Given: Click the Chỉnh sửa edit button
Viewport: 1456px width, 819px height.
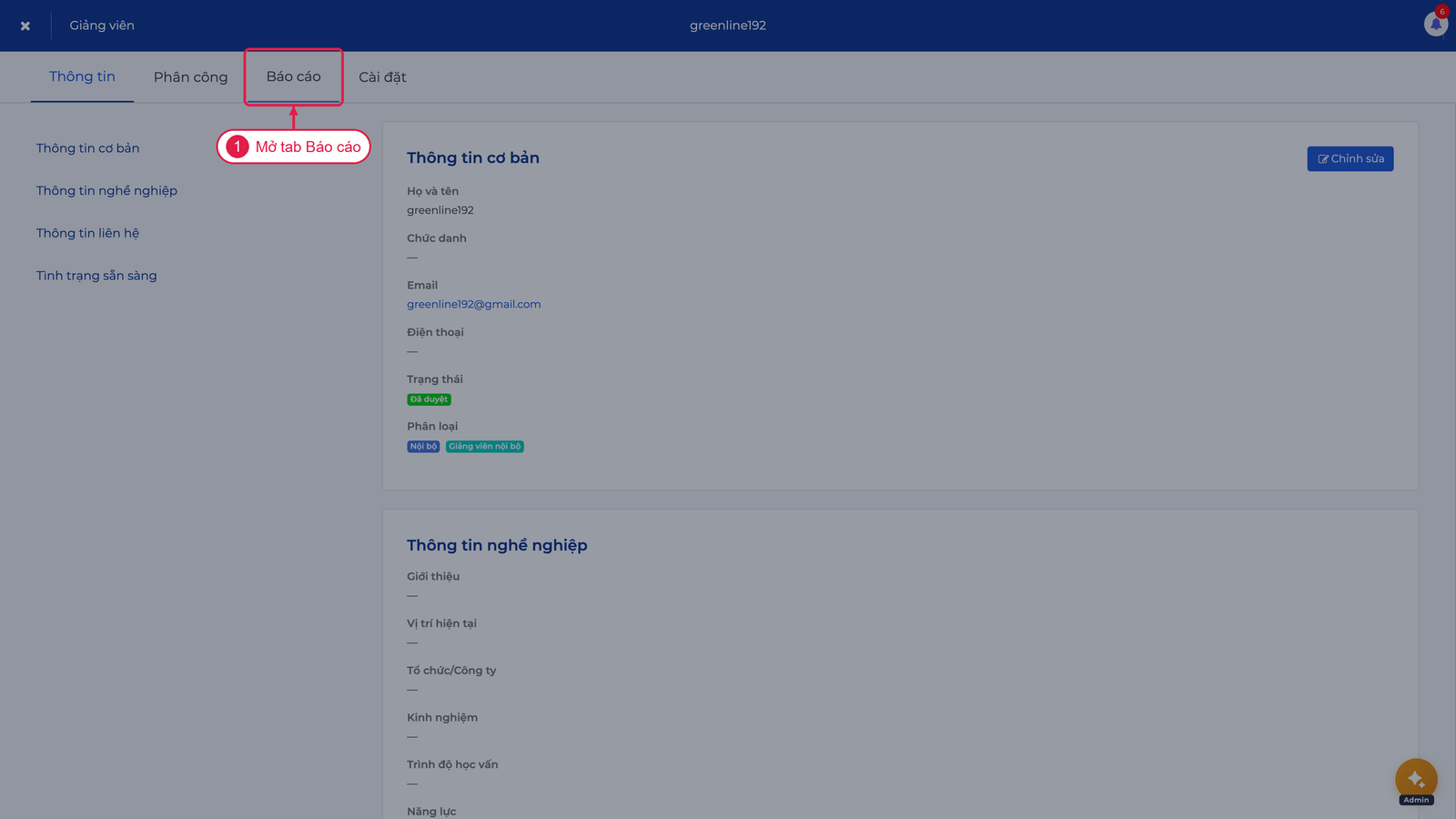Looking at the screenshot, I should click(1350, 158).
